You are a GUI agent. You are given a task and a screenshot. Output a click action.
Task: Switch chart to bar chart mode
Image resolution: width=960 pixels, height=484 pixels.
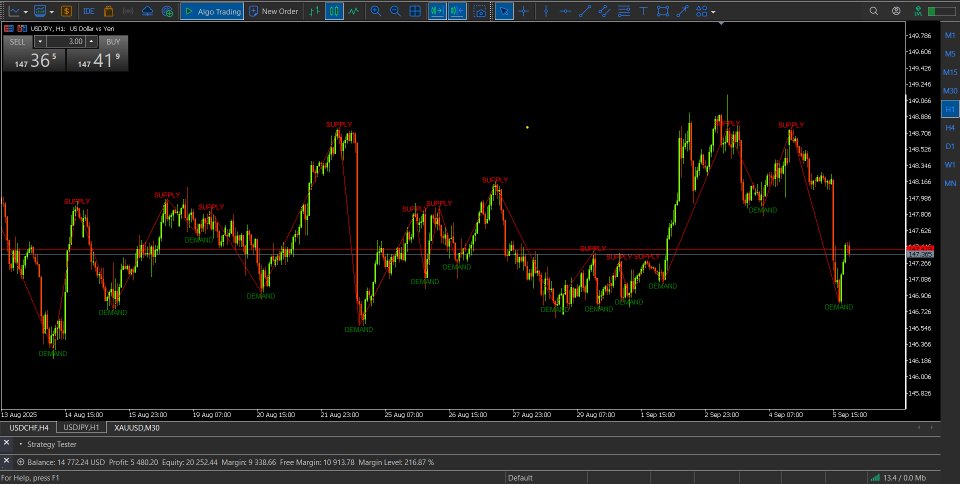pyautogui.click(x=314, y=11)
